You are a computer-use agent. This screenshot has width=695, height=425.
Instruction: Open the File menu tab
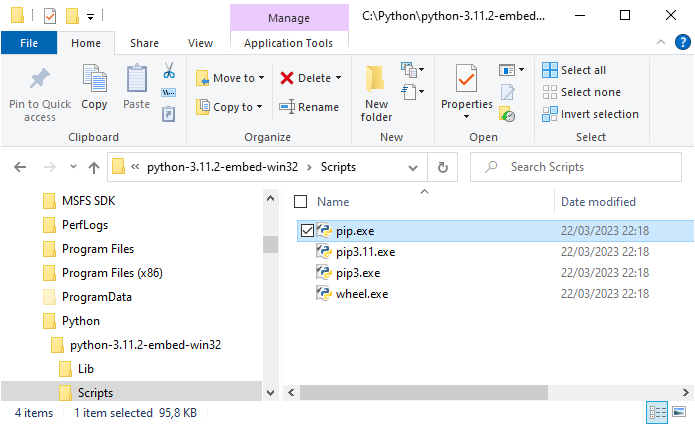(29, 43)
